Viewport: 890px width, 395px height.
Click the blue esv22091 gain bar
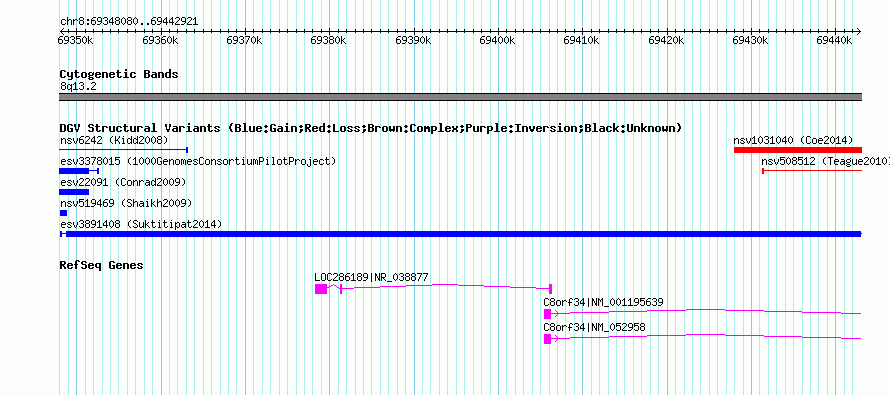pyautogui.click(x=74, y=192)
